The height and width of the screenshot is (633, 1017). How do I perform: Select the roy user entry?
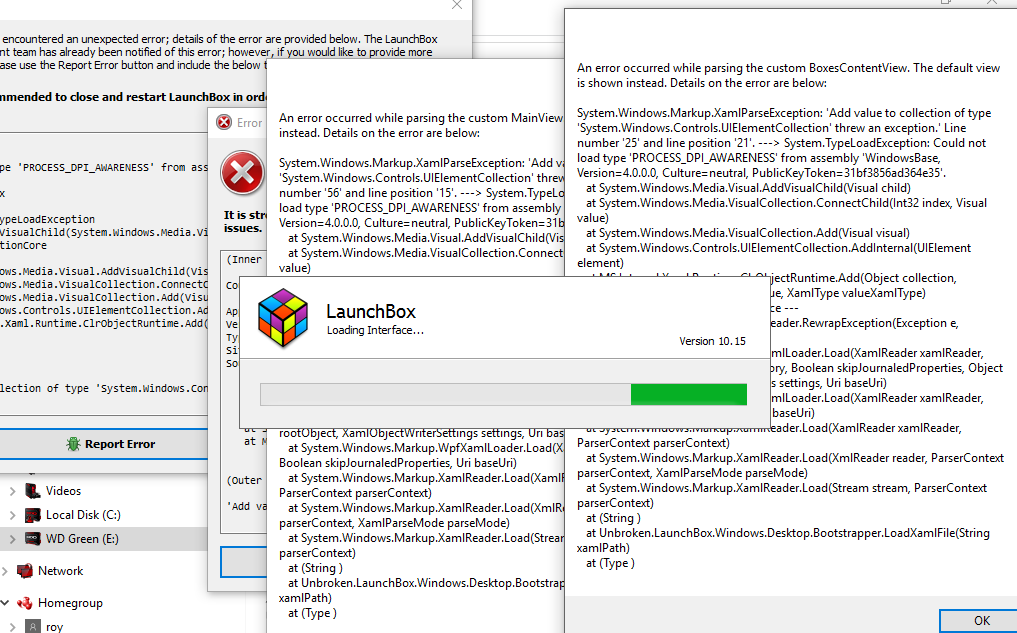[54, 627]
